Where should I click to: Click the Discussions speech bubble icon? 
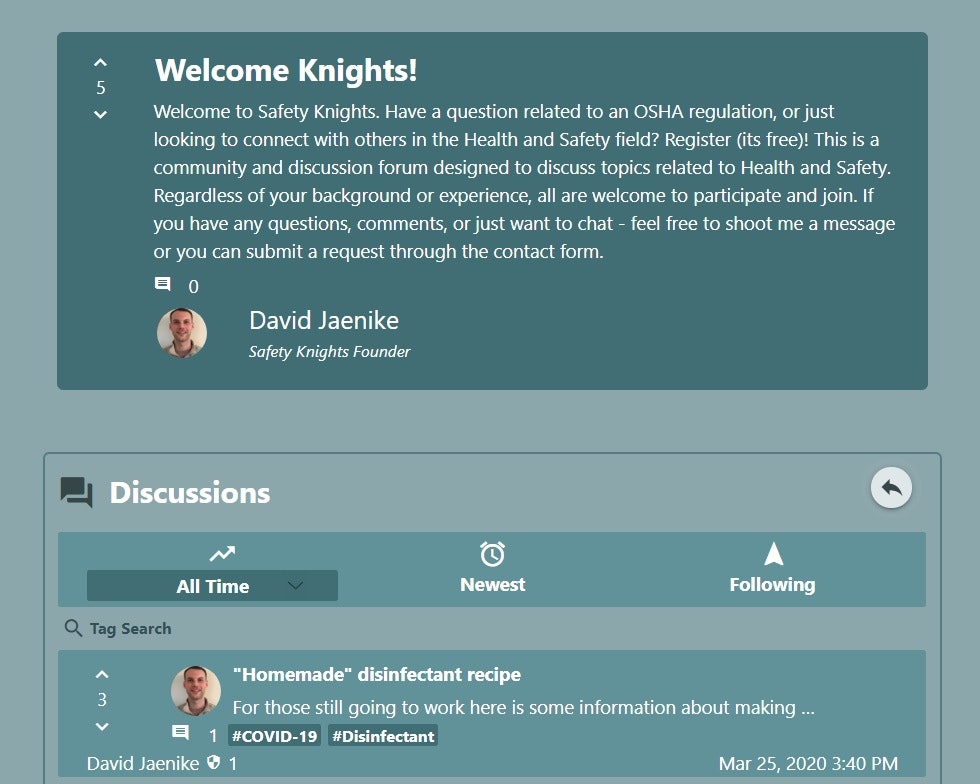[74, 491]
